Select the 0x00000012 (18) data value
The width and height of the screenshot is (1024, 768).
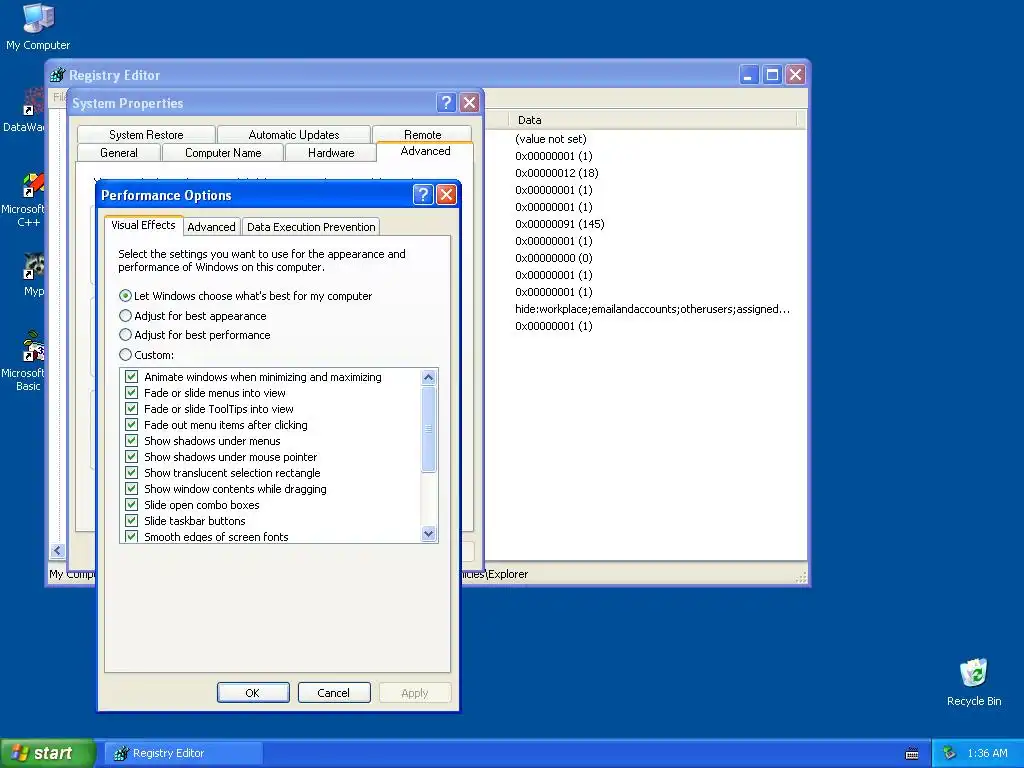[x=556, y=173]
